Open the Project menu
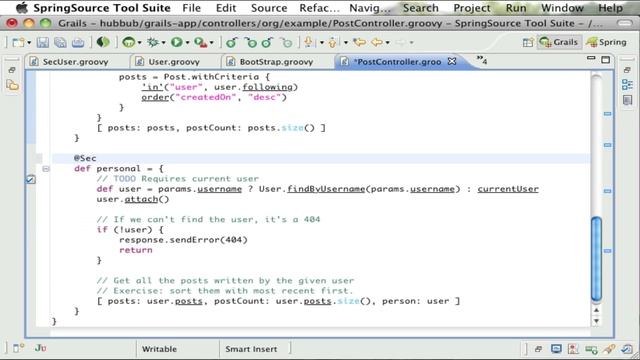This screenshot has width=640, height=360. [472, 8]
